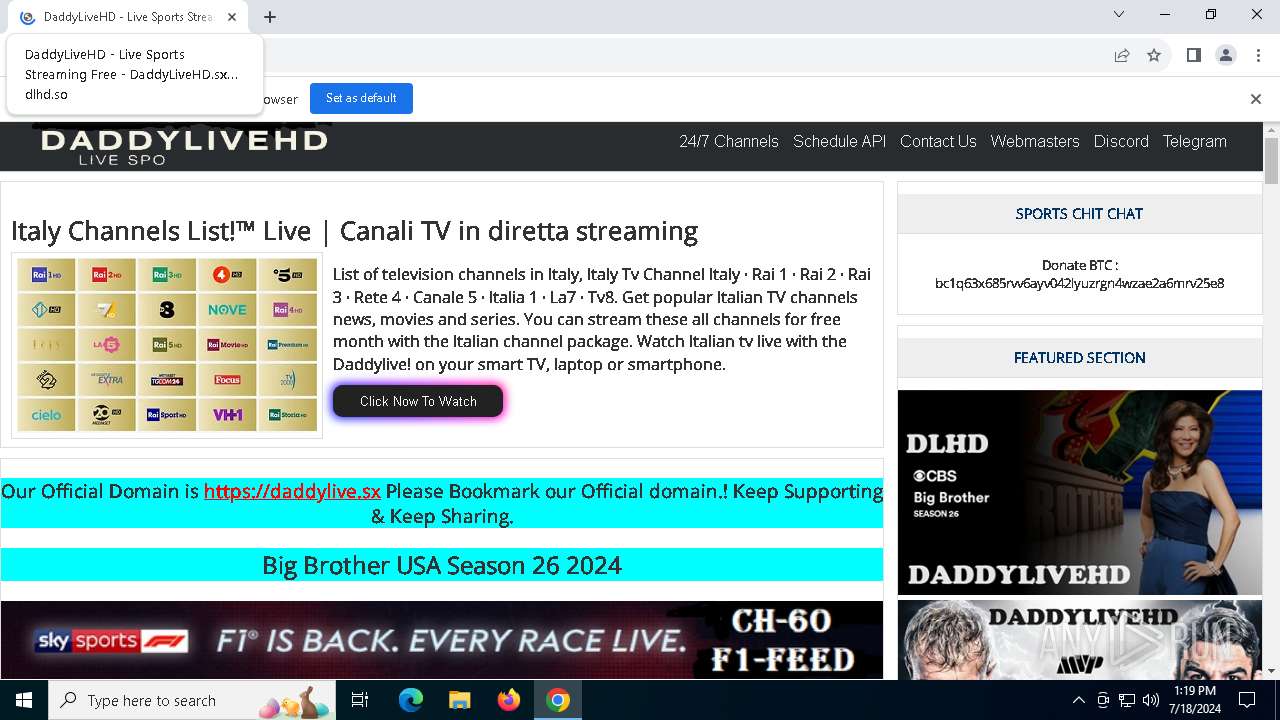Click the Rai 4 HD channel logo

pyautogui.click(x=287, y=310)
